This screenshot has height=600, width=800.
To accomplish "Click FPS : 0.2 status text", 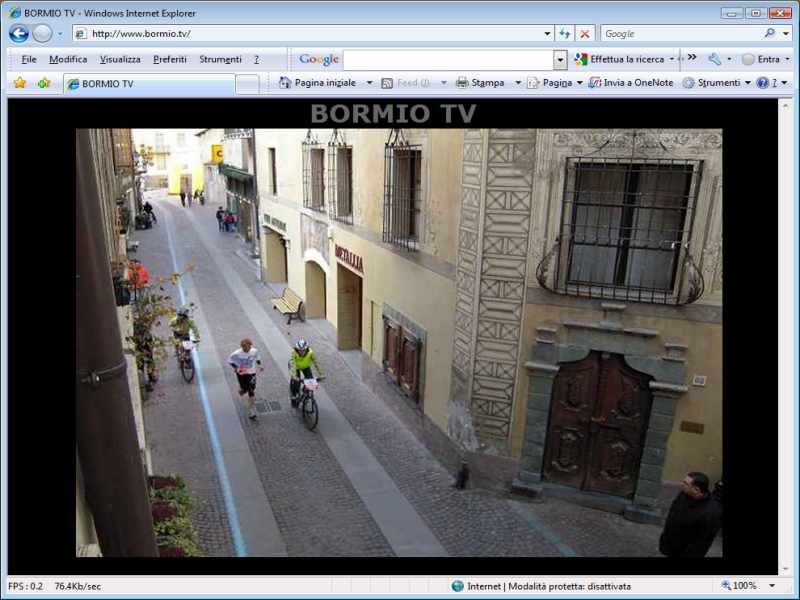I will coord(26,586).
